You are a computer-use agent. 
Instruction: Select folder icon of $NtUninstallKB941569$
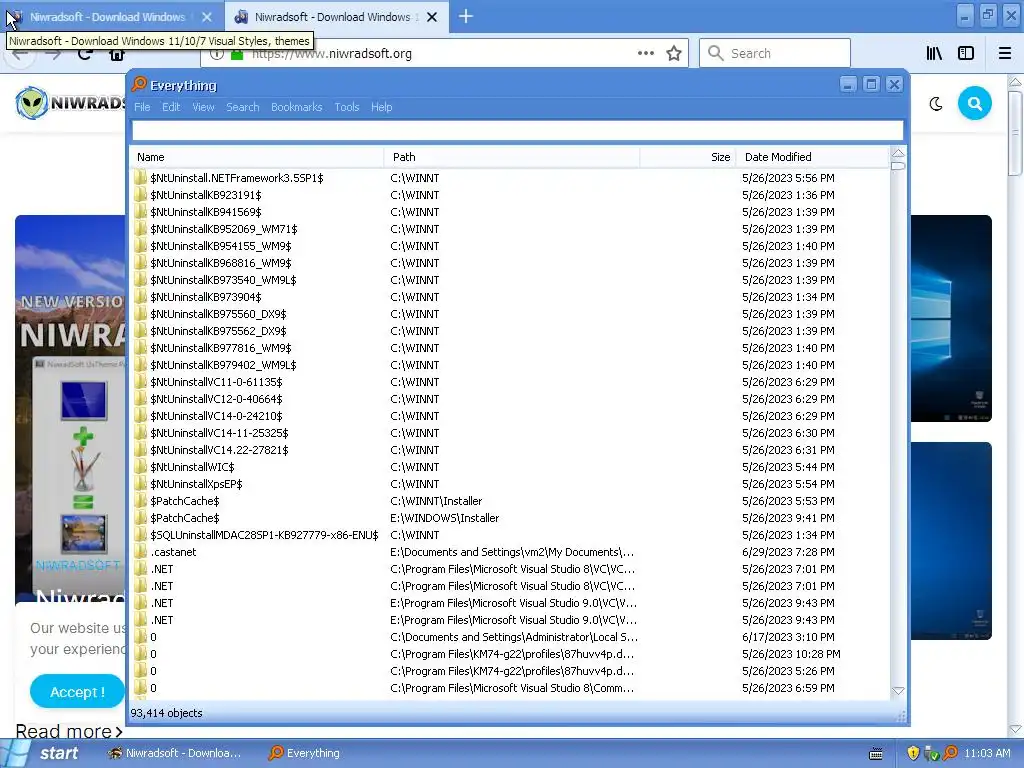pyautogui.click(x=140, y=212)
